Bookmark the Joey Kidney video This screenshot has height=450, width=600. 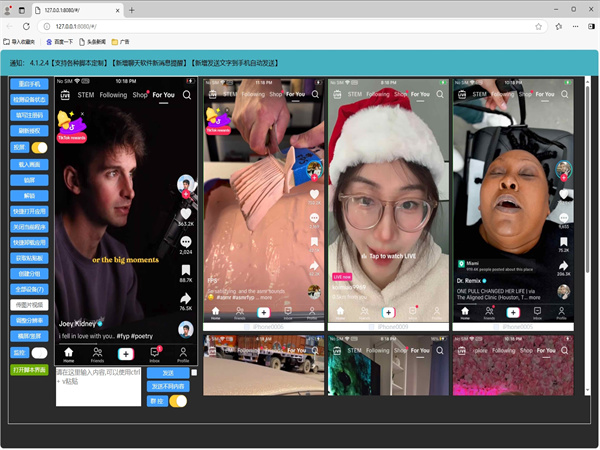(185, 268)
